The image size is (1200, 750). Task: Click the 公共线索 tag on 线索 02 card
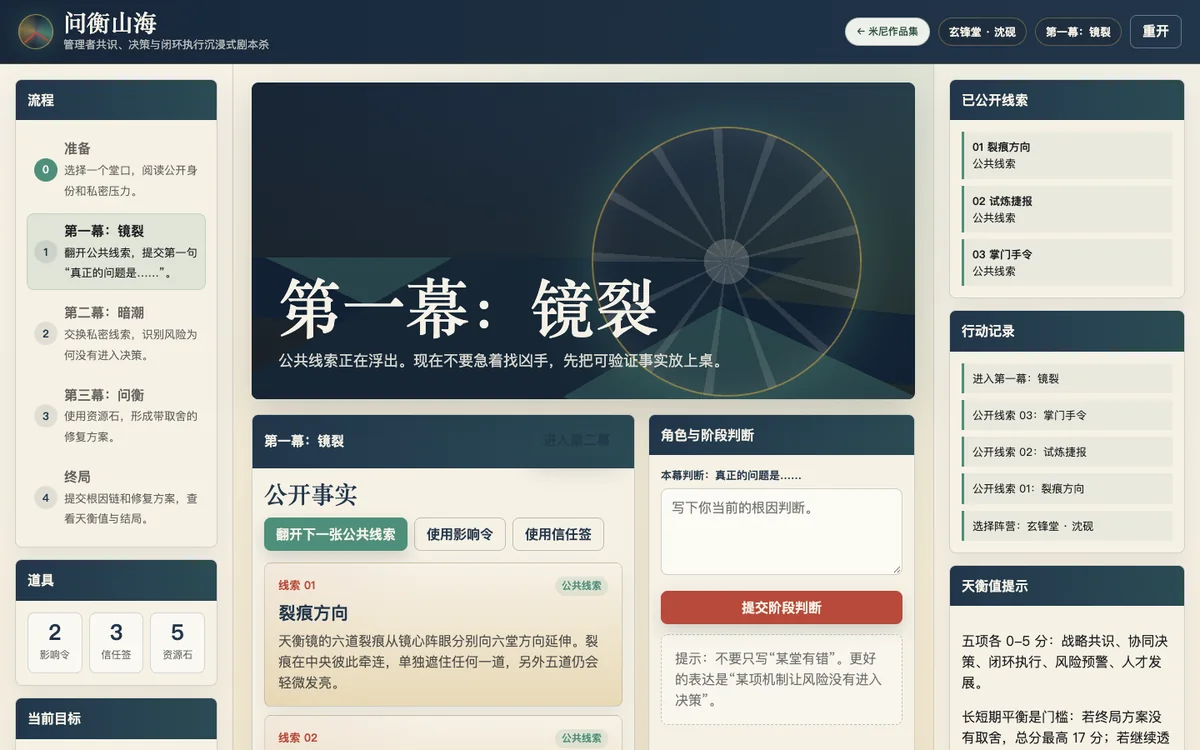point(581,738)
